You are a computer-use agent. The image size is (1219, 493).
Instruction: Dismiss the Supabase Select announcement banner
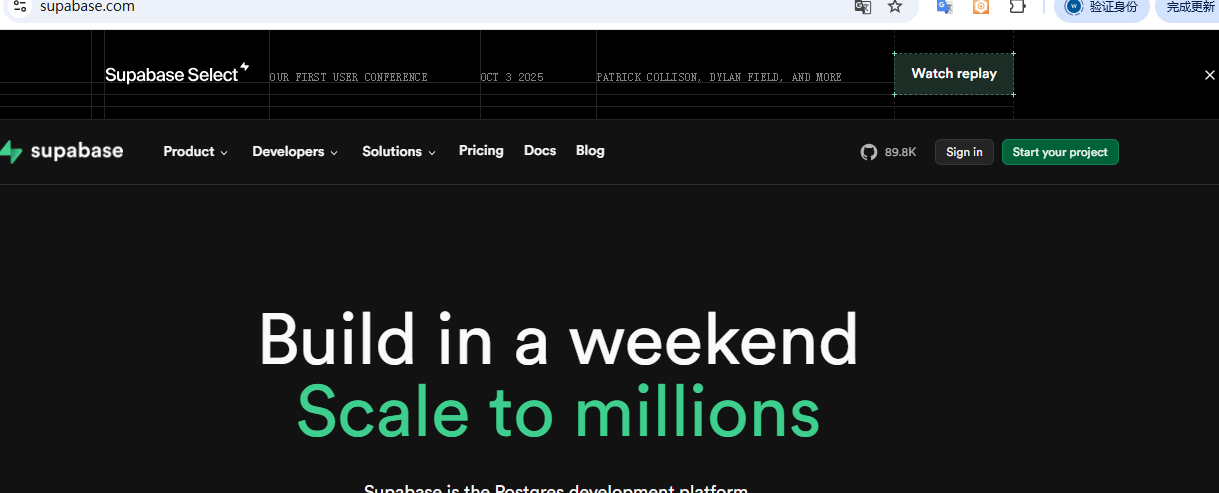(x=1209, y=75)
